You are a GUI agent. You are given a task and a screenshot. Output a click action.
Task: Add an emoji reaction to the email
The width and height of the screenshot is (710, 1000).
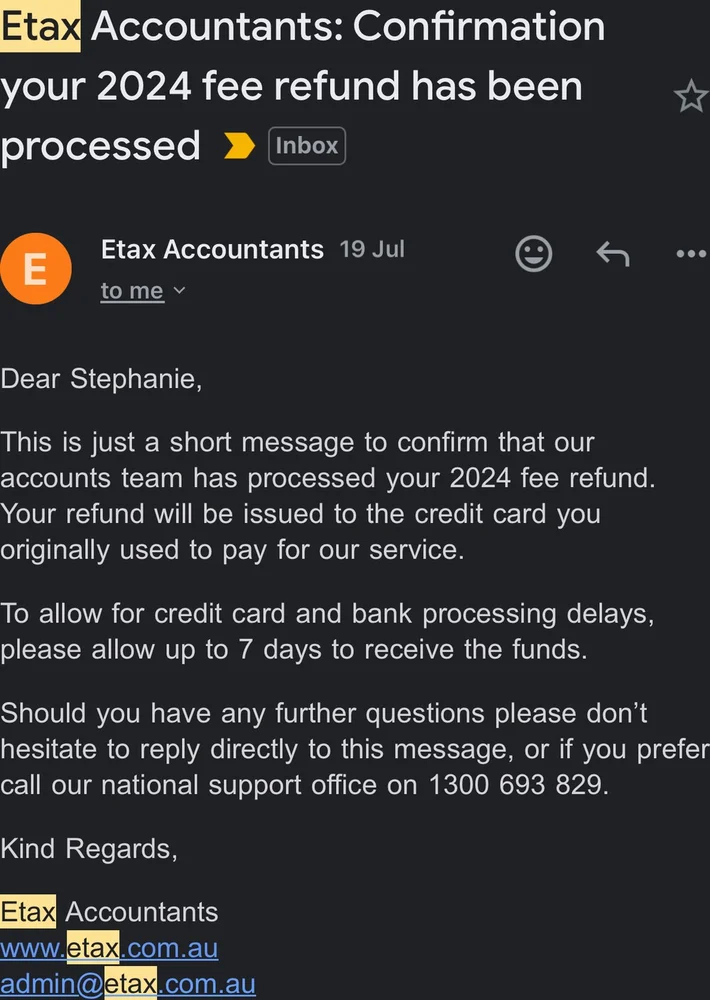[x=533, y=253]
